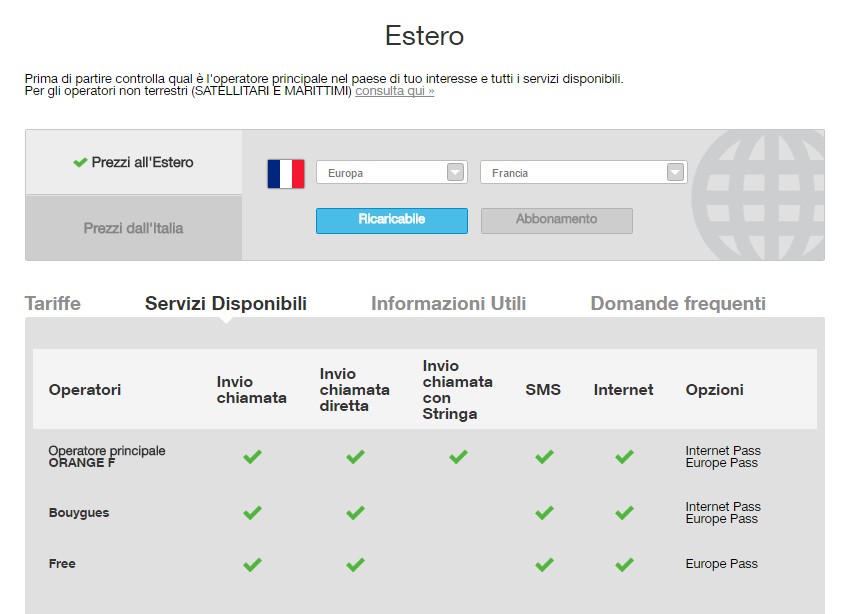Open the Servizi Disponibili tab
Image resolution: width=847 pixels, height=614 pixels.
226,303
